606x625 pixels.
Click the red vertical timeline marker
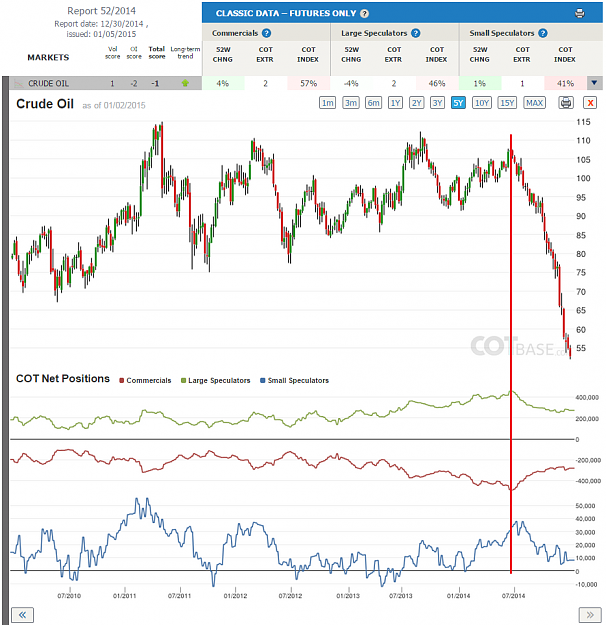[511, 354]
